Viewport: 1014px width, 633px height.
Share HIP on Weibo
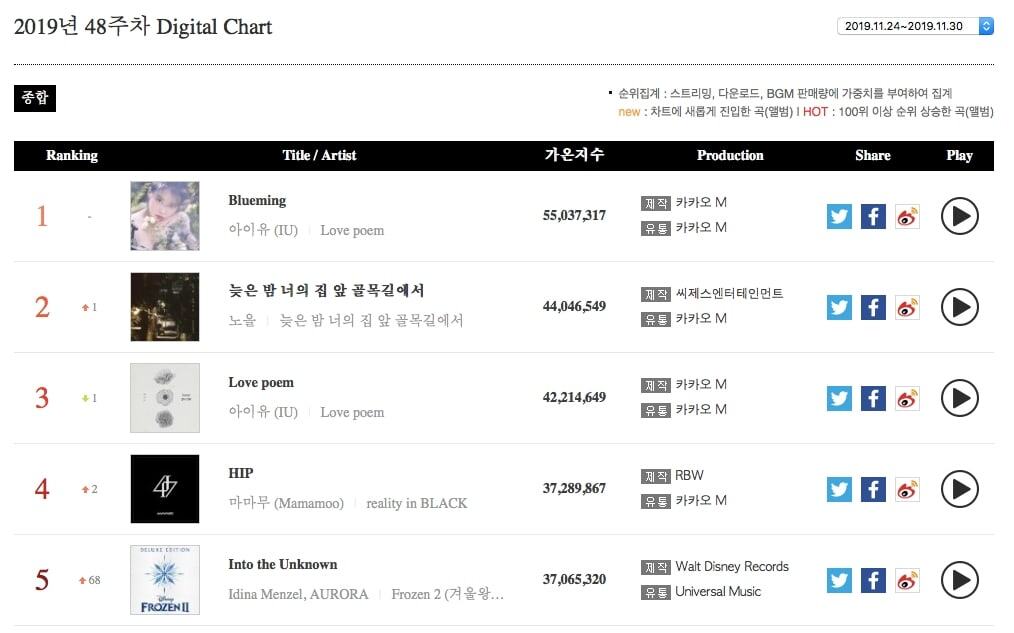click(x=907, y=489)
